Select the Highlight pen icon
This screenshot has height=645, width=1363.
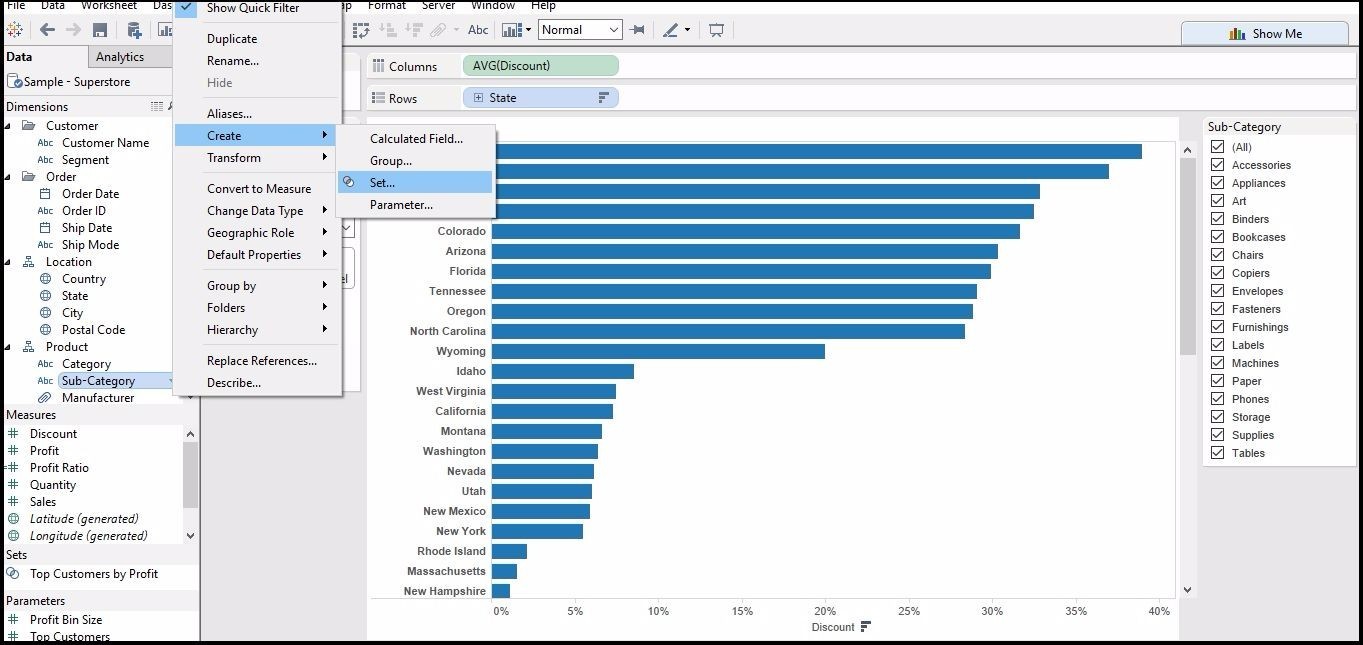tap(671, 30)
